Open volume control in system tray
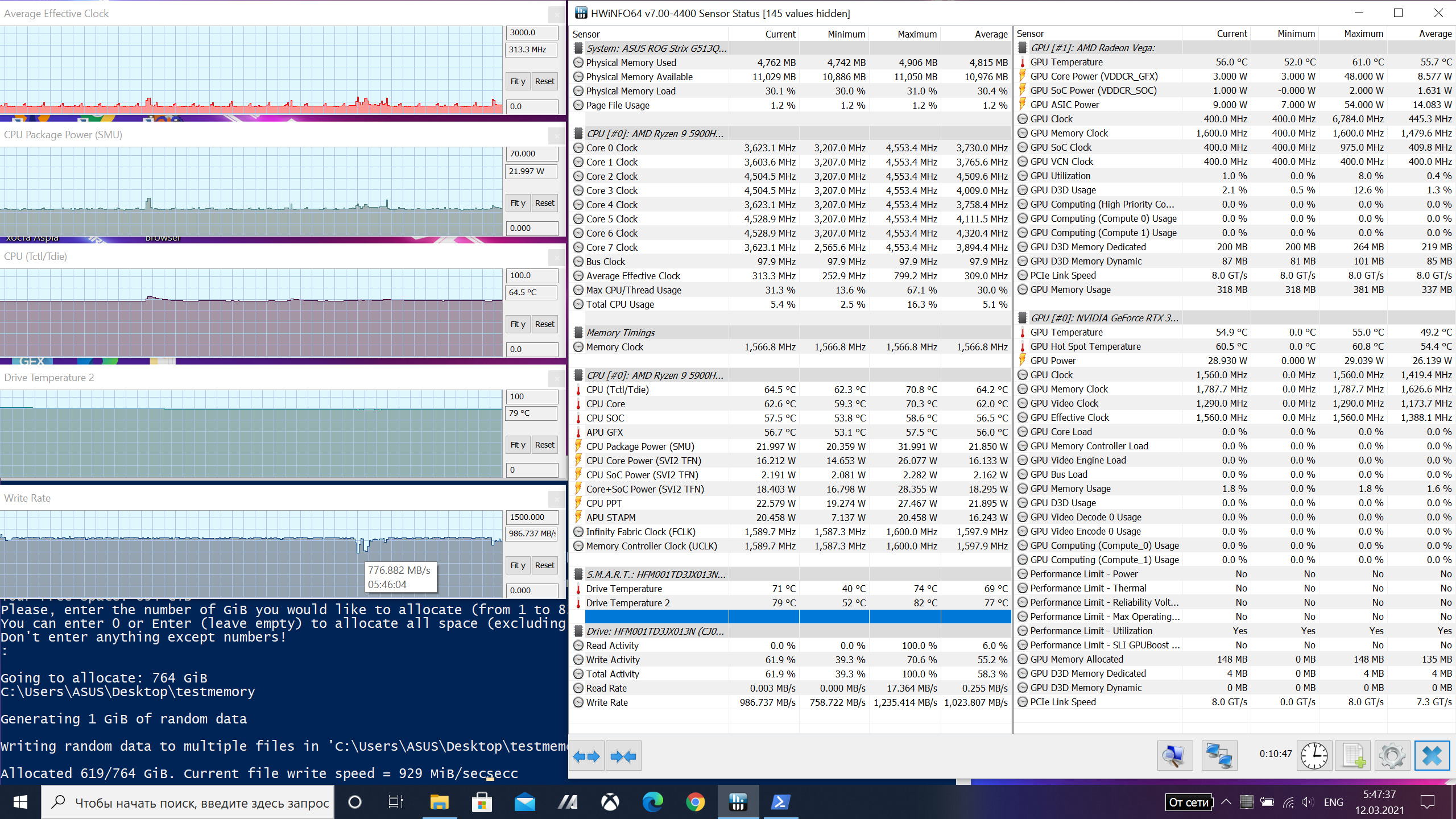This screenshot has width=1456, height=819. pos(1308,803)
